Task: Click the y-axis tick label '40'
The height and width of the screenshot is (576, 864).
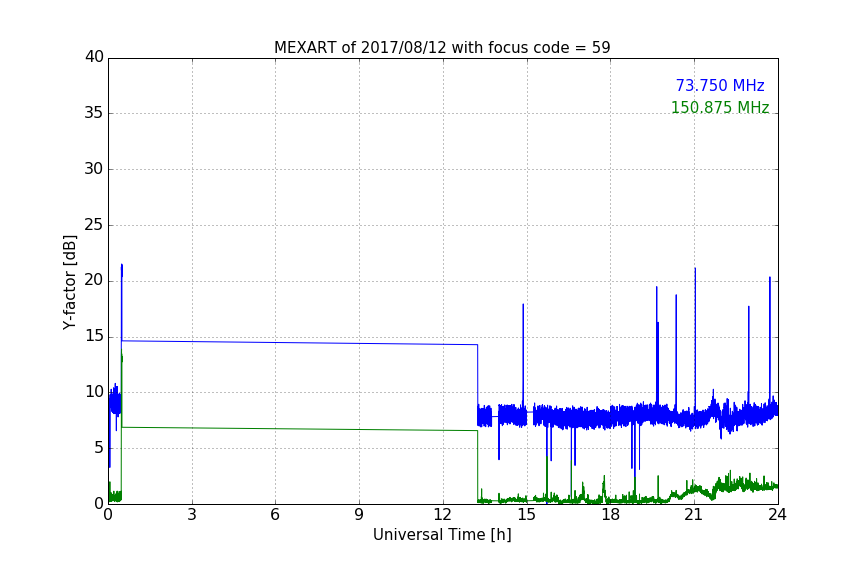Action: (x=94, y=57)
